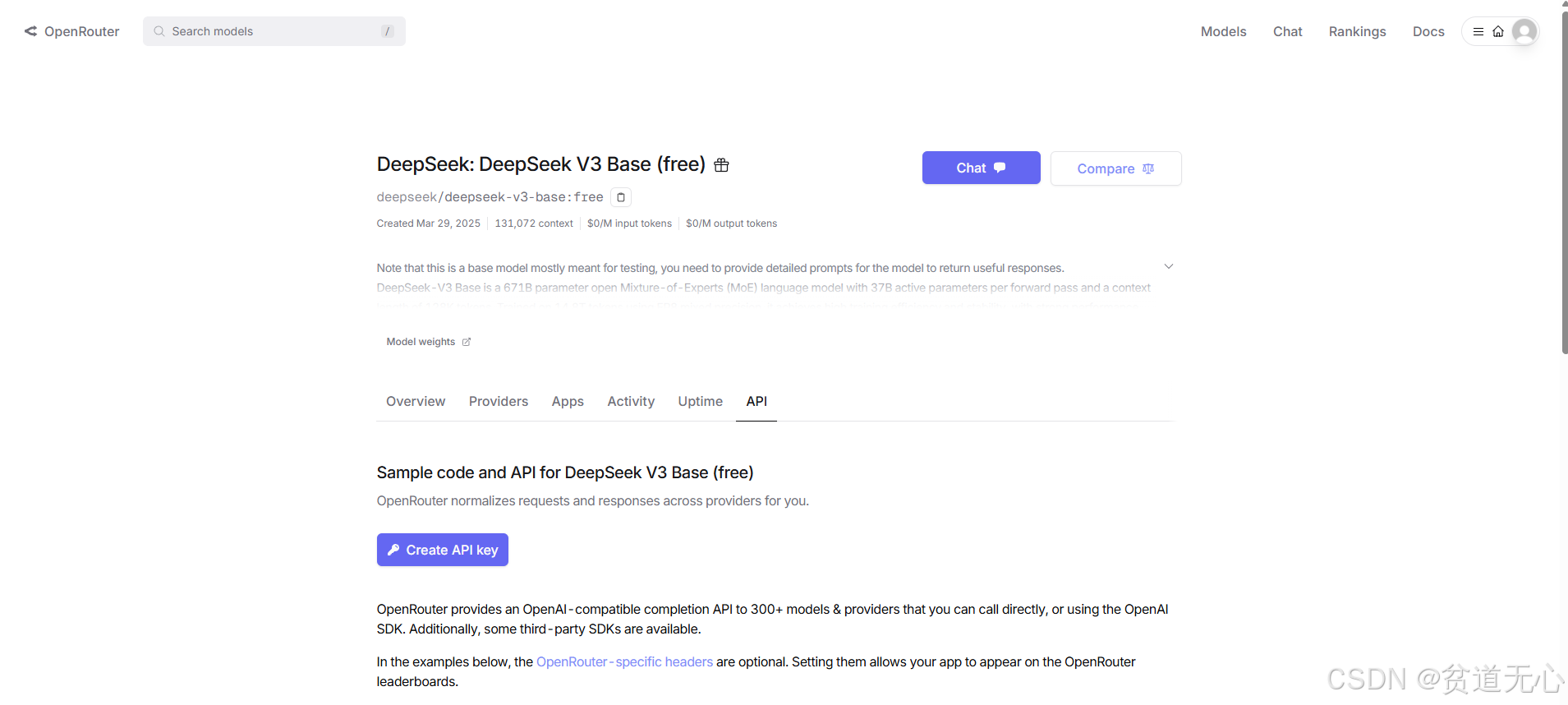Click the 'Created Mar 29, 2025' text
This screenshot has width=1568, height=705.
428,223
